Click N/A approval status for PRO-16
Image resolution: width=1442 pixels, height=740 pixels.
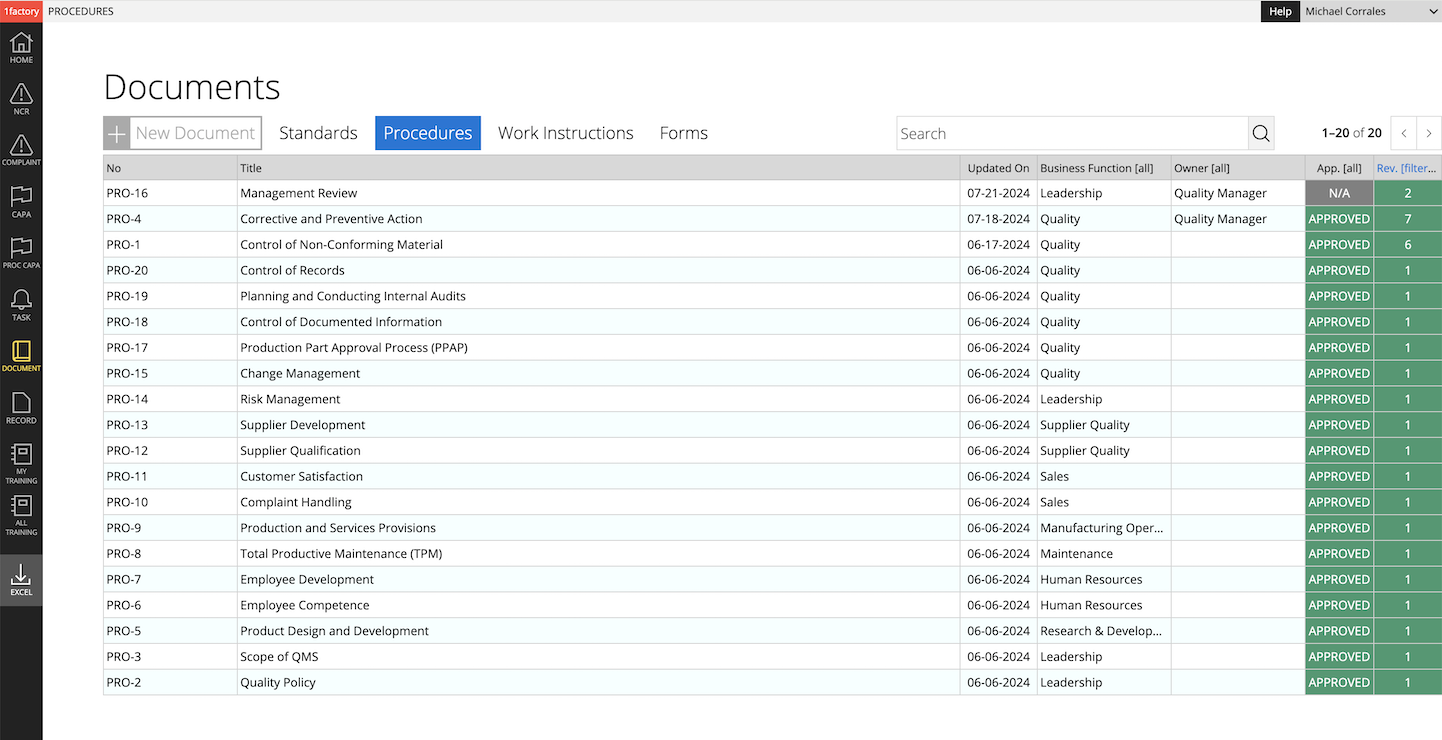click(x=1339, y=193)
